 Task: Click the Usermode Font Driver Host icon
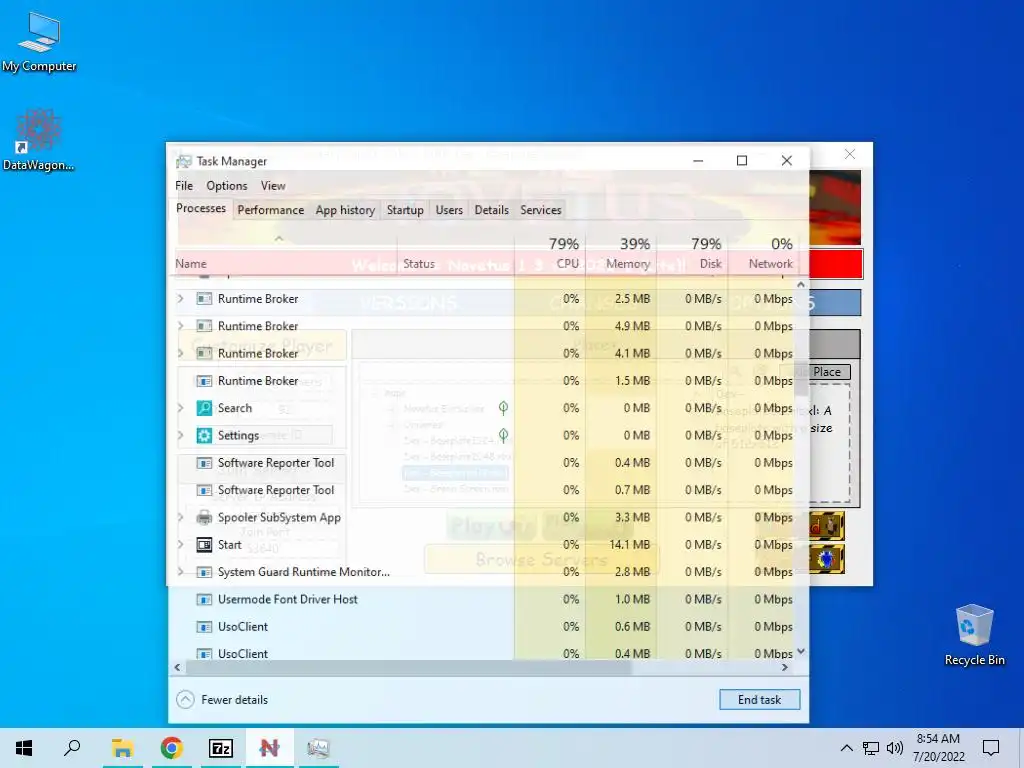204,600
